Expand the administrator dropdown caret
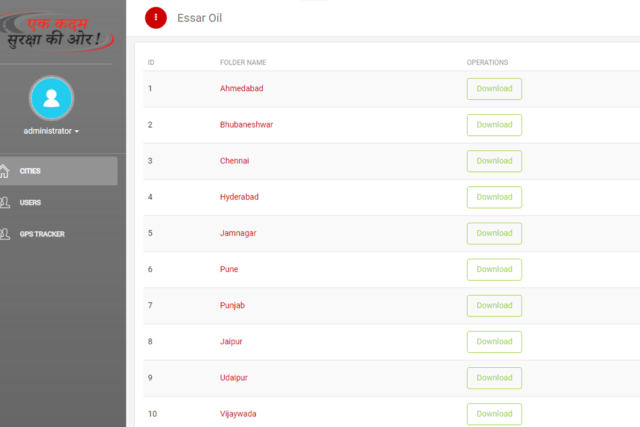640x427 pixels. point(77,131)
